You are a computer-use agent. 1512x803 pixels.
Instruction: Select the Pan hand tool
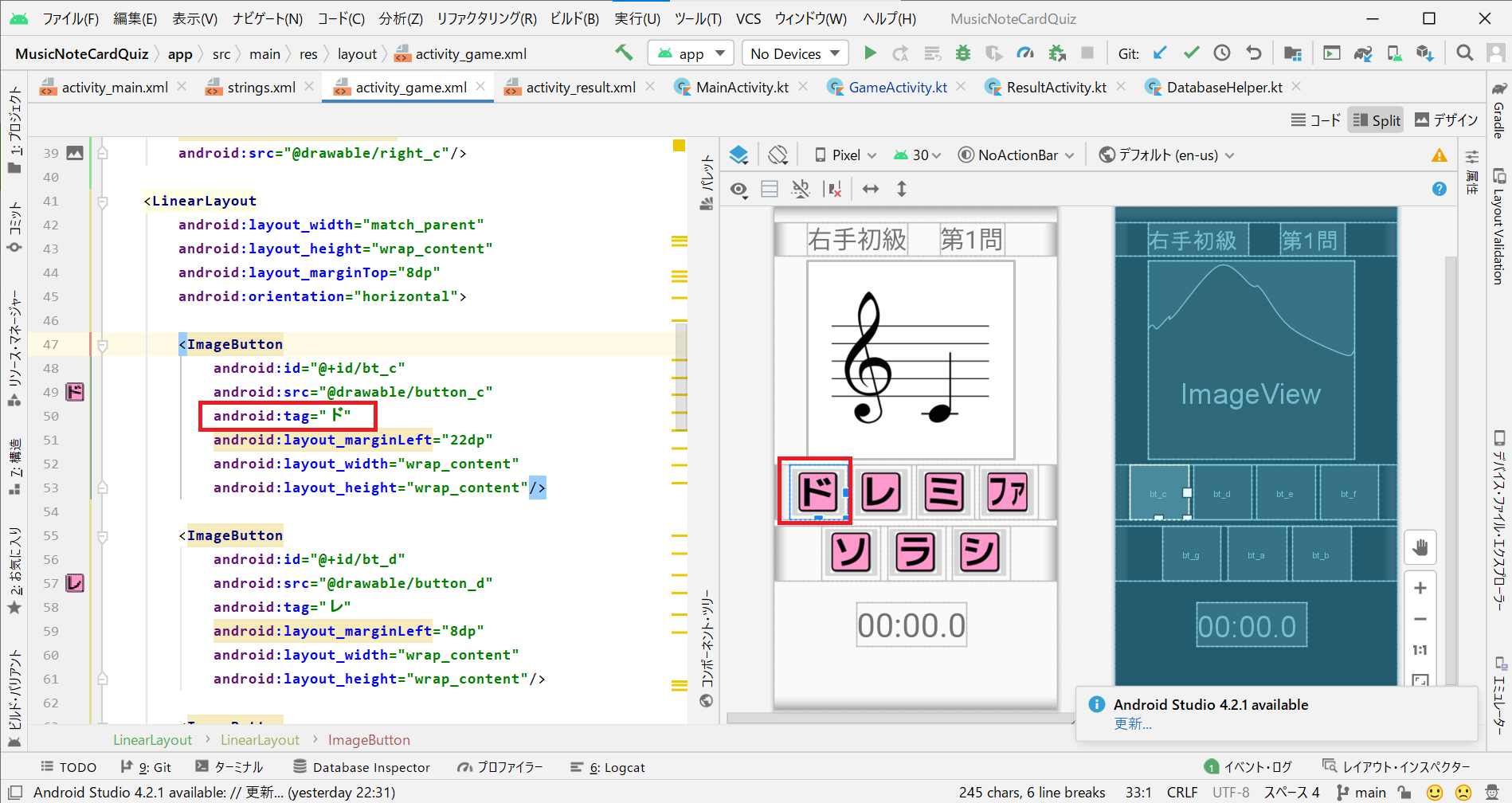1420,547
